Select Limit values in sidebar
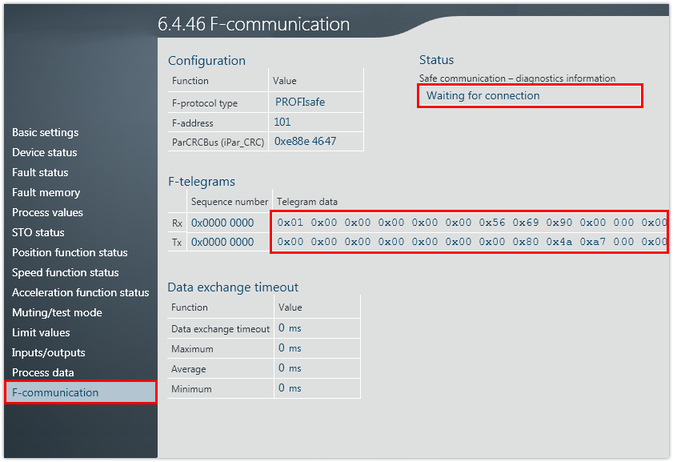 41,332
